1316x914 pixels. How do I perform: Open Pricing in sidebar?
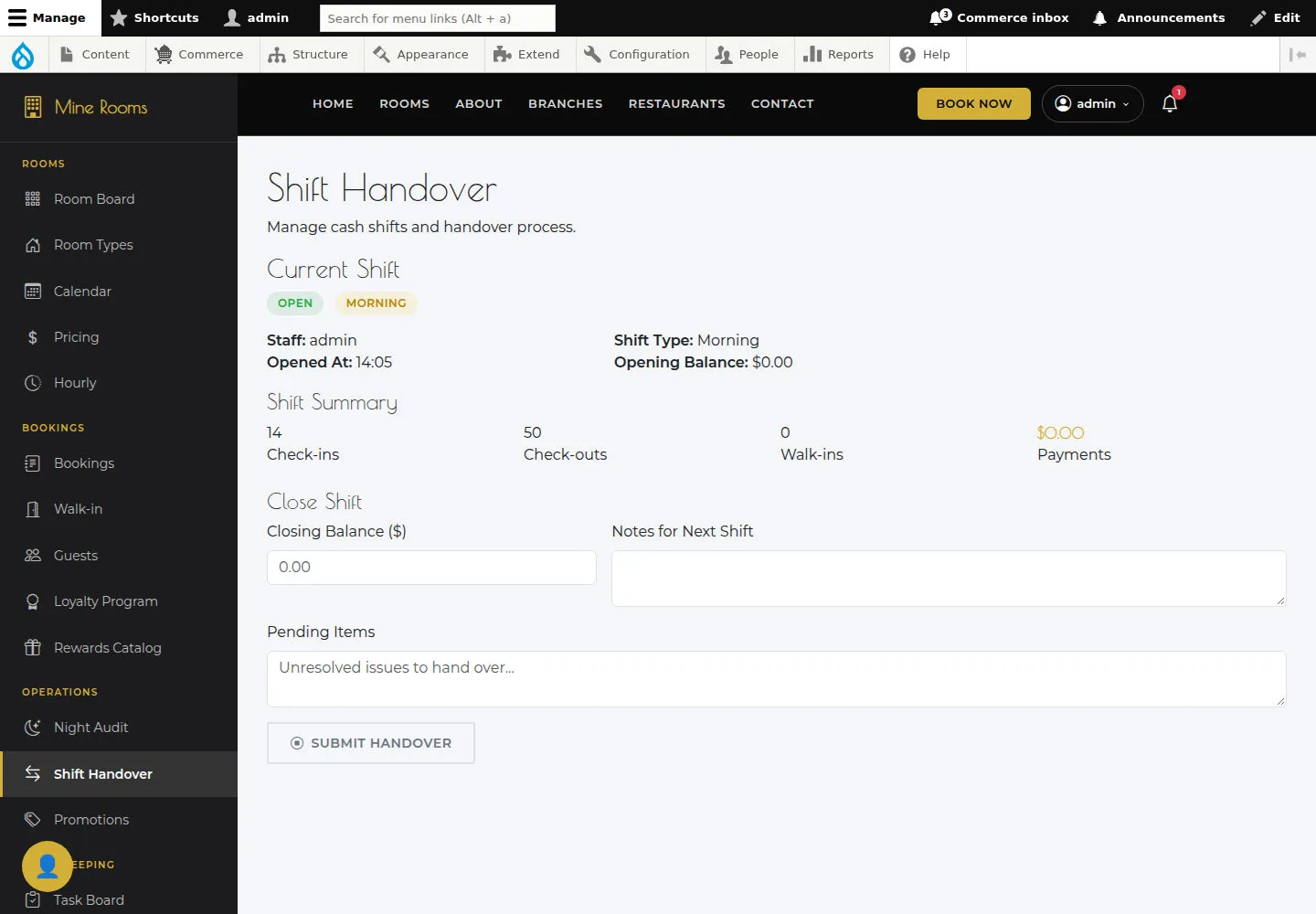119,337
